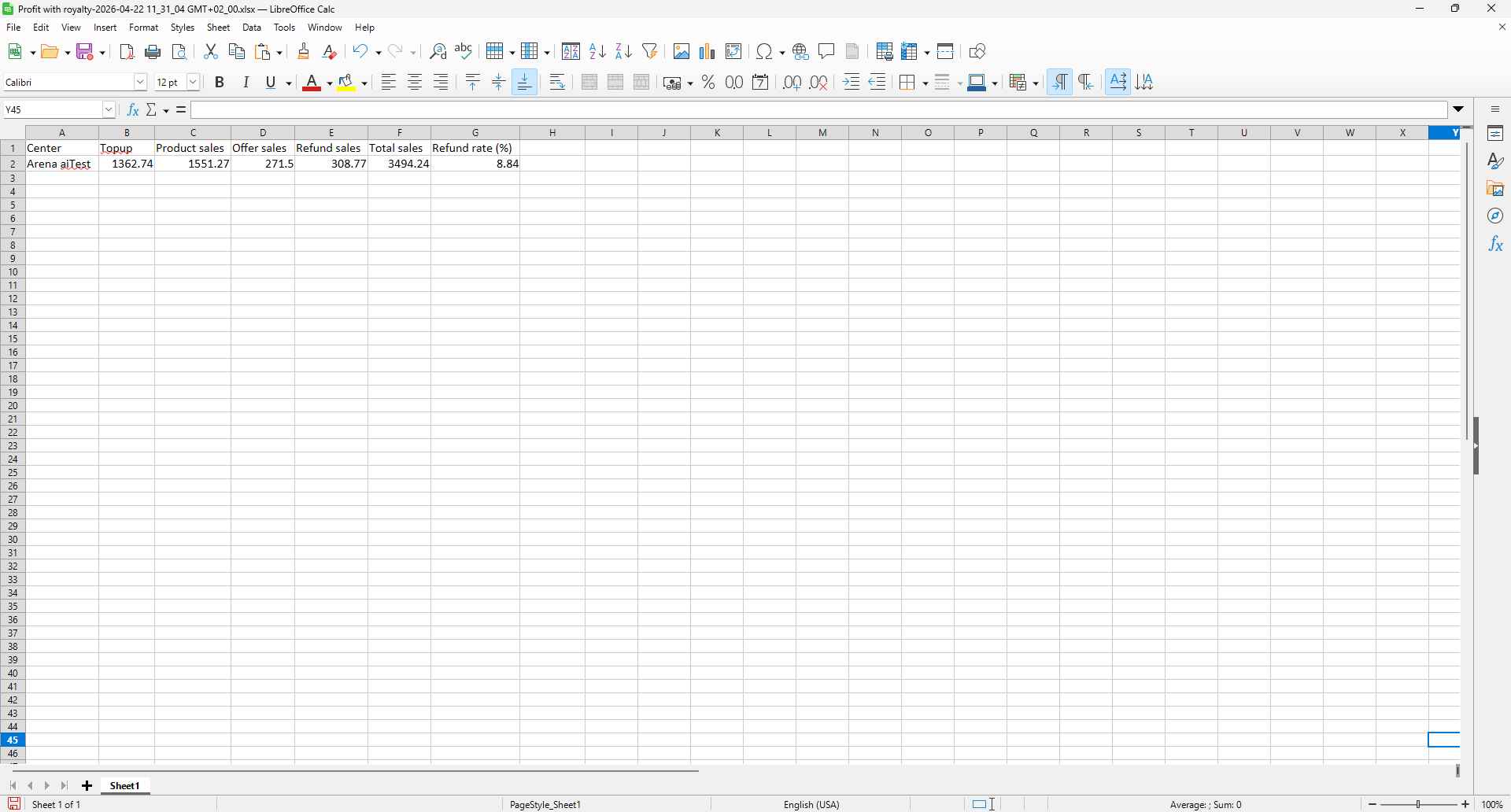Open the Data menu
This screenshot has height=812, width=1511.
(252, 28)
